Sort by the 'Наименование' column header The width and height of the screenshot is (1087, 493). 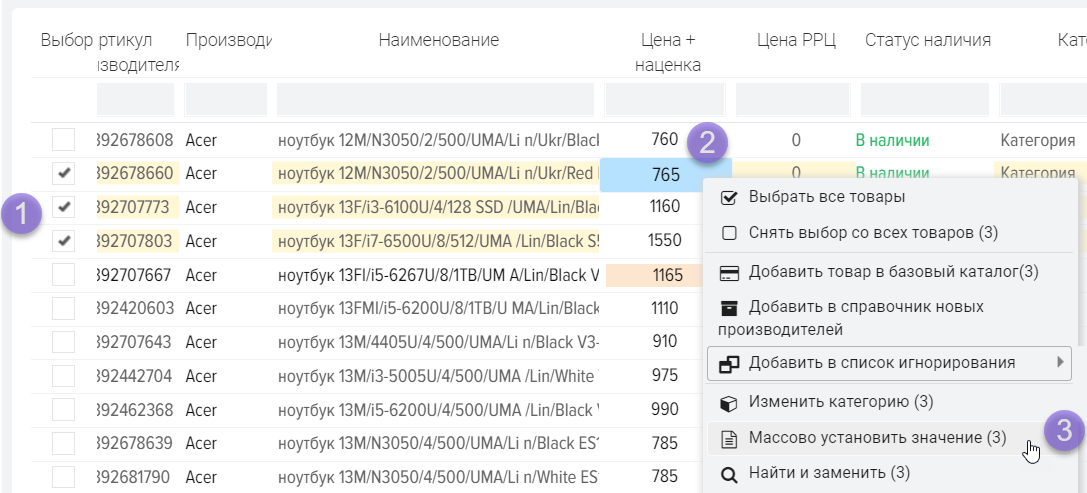(x=438, y=40)
